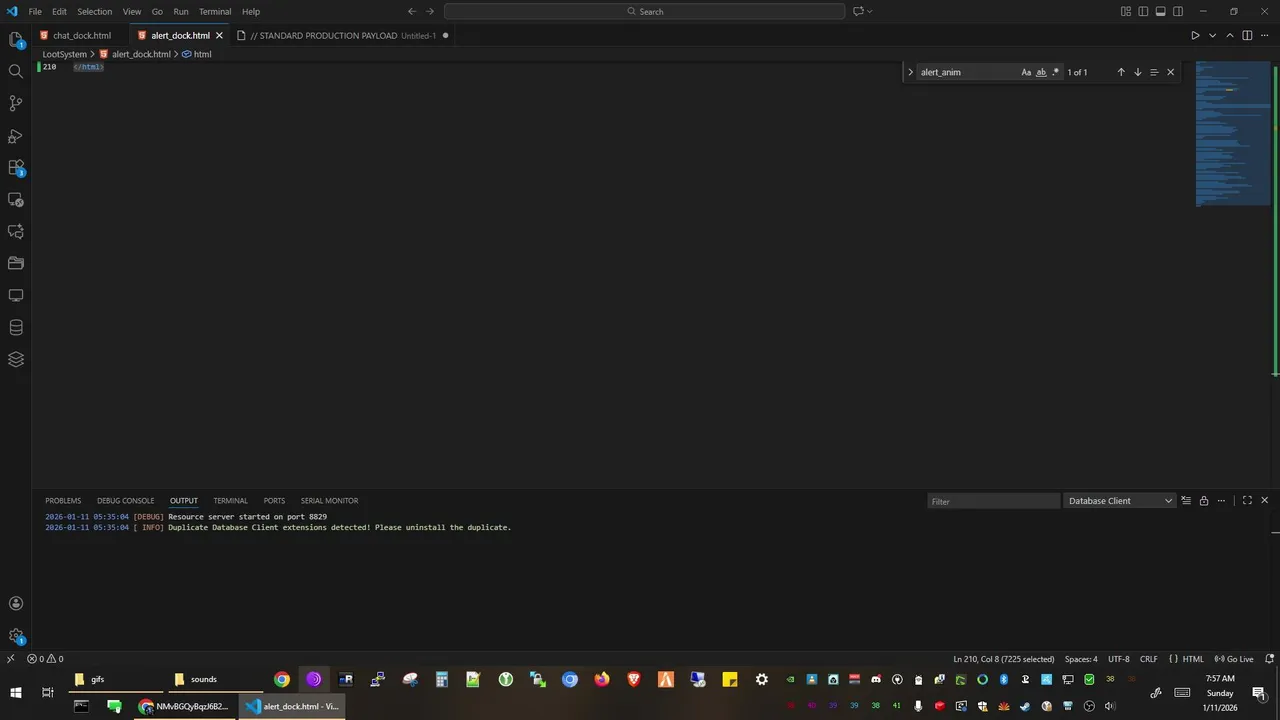Toggle Primary Side Bar visibility
Image resolution: width=1280 pixels, height=720 pixels.
1143,12
